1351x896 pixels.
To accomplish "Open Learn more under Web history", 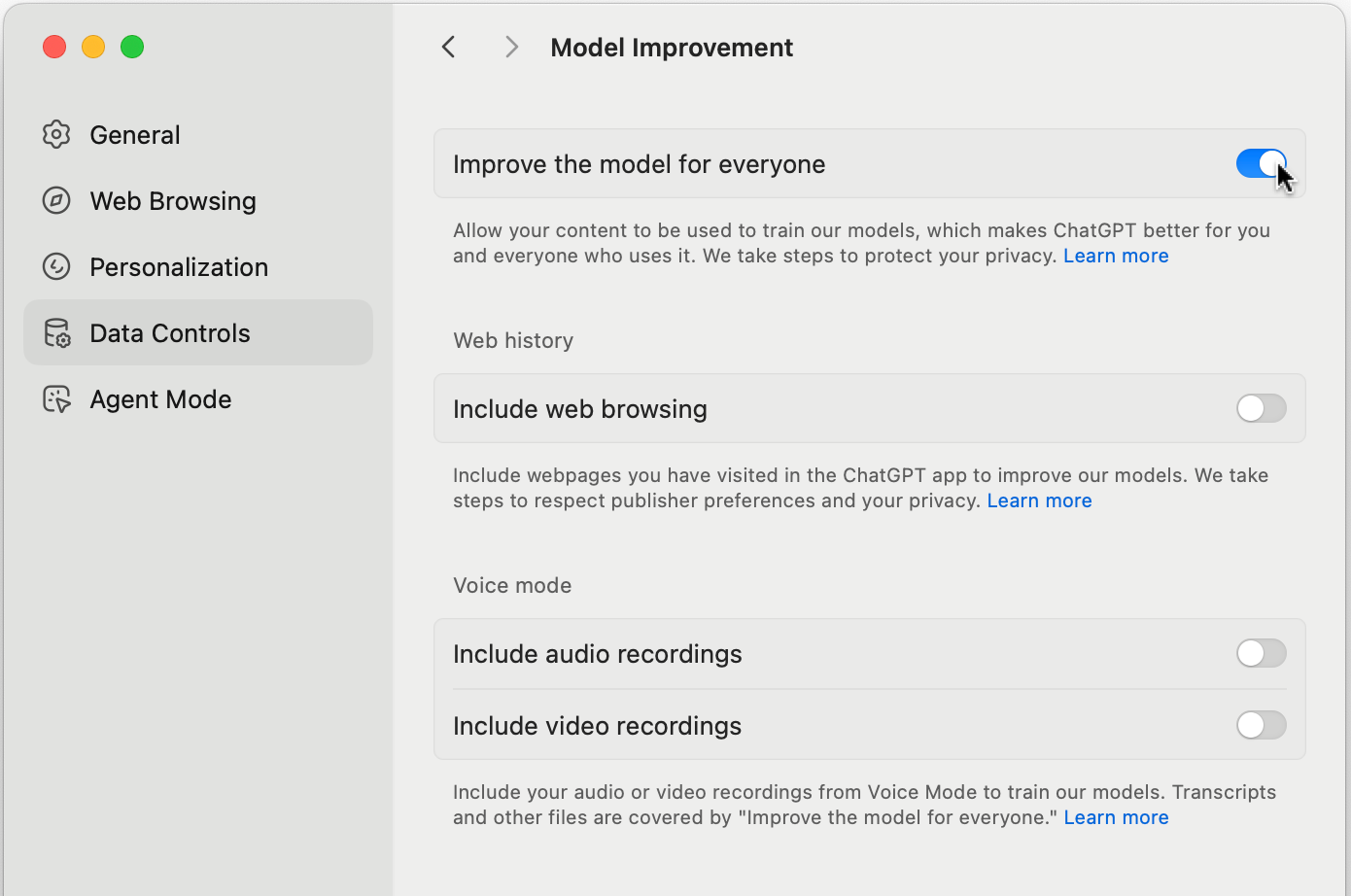I will tap(1039, 500).
